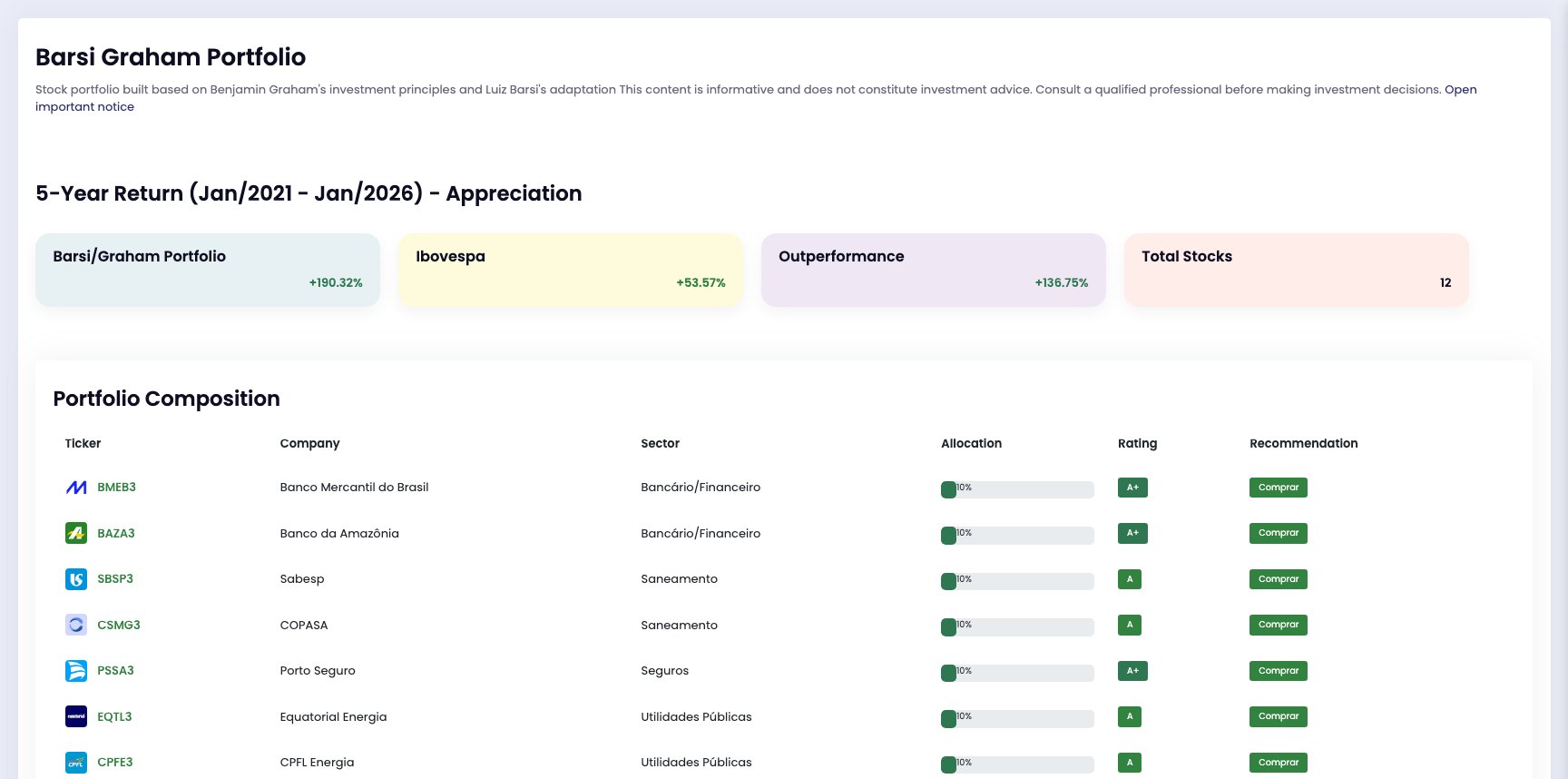Click the Comprar badge for Banco da Amazônia
The width and height of the screenshot is (1568, 779).
pos(1279,533)
